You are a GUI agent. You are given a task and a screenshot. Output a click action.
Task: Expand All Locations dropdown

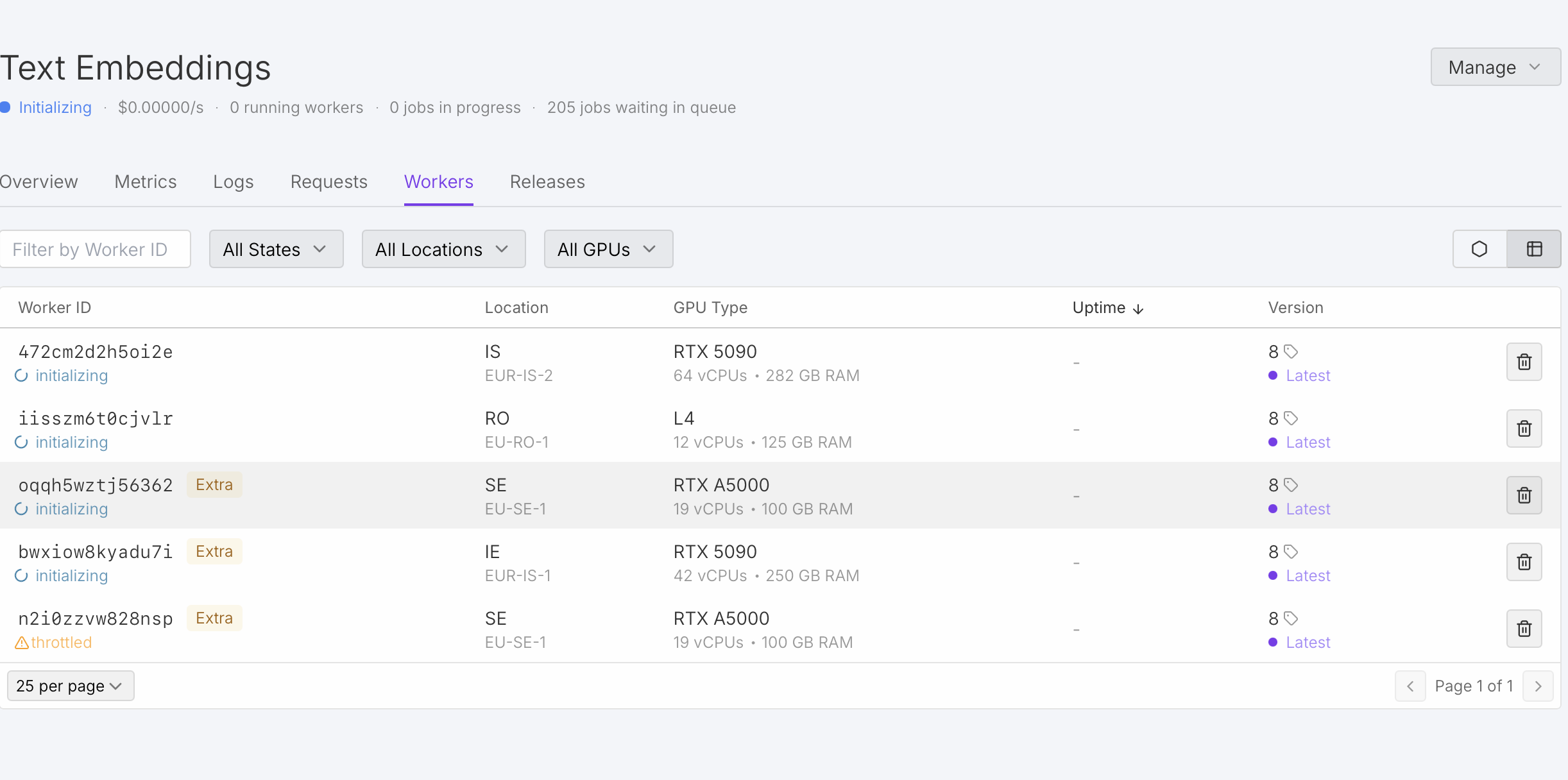coord(443,249)
